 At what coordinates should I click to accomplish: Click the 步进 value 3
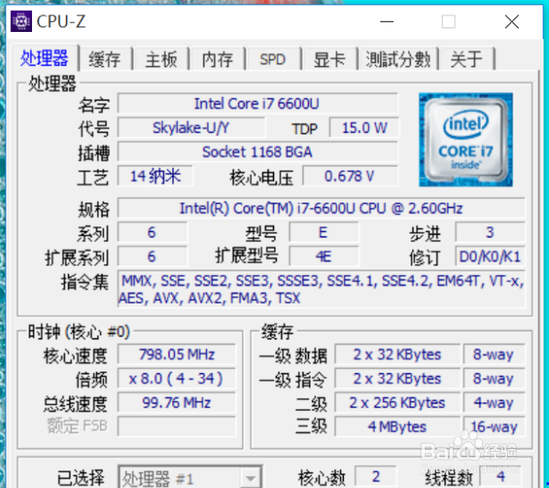tap(490, 232)
